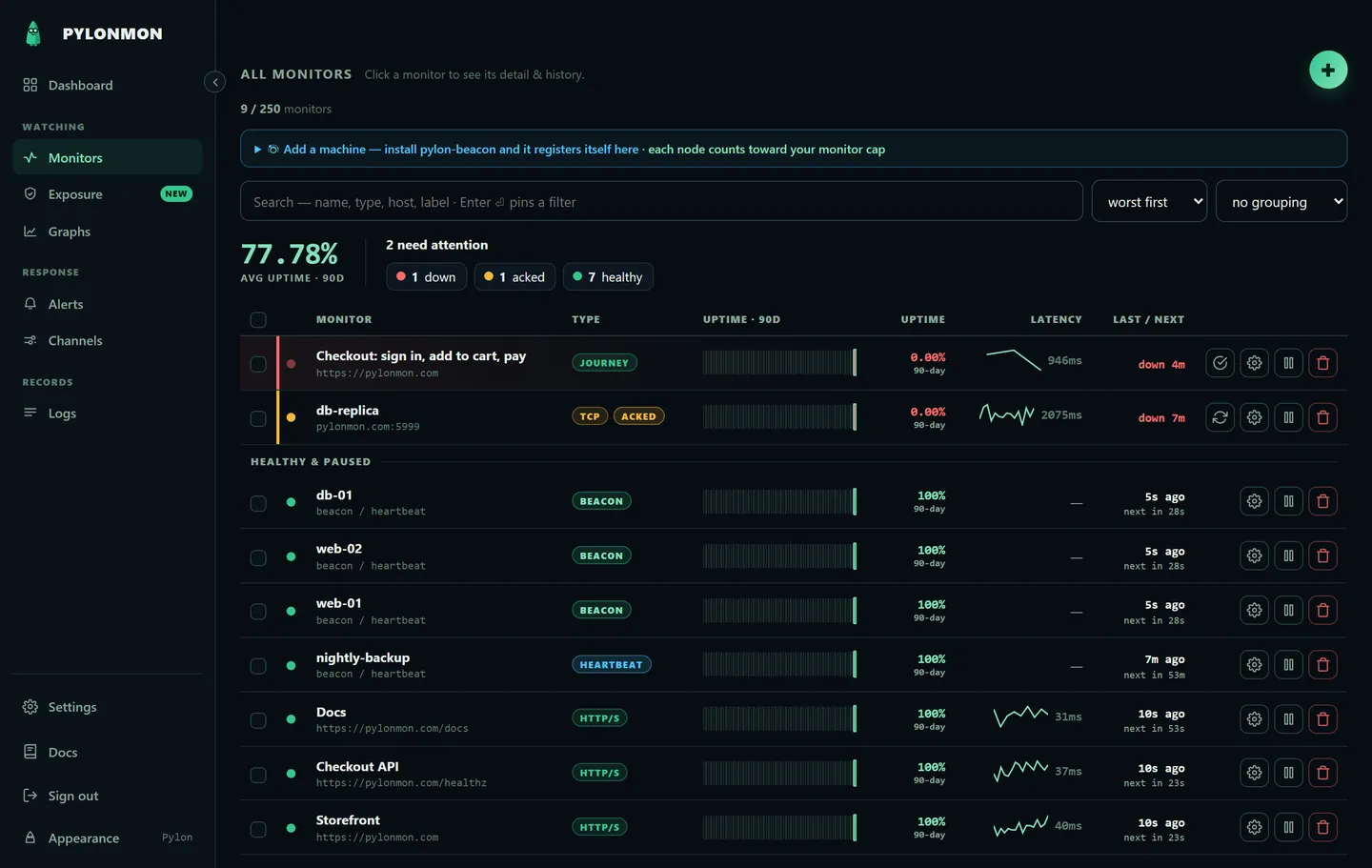Delete the db-replica monitor

point(1322,417)
